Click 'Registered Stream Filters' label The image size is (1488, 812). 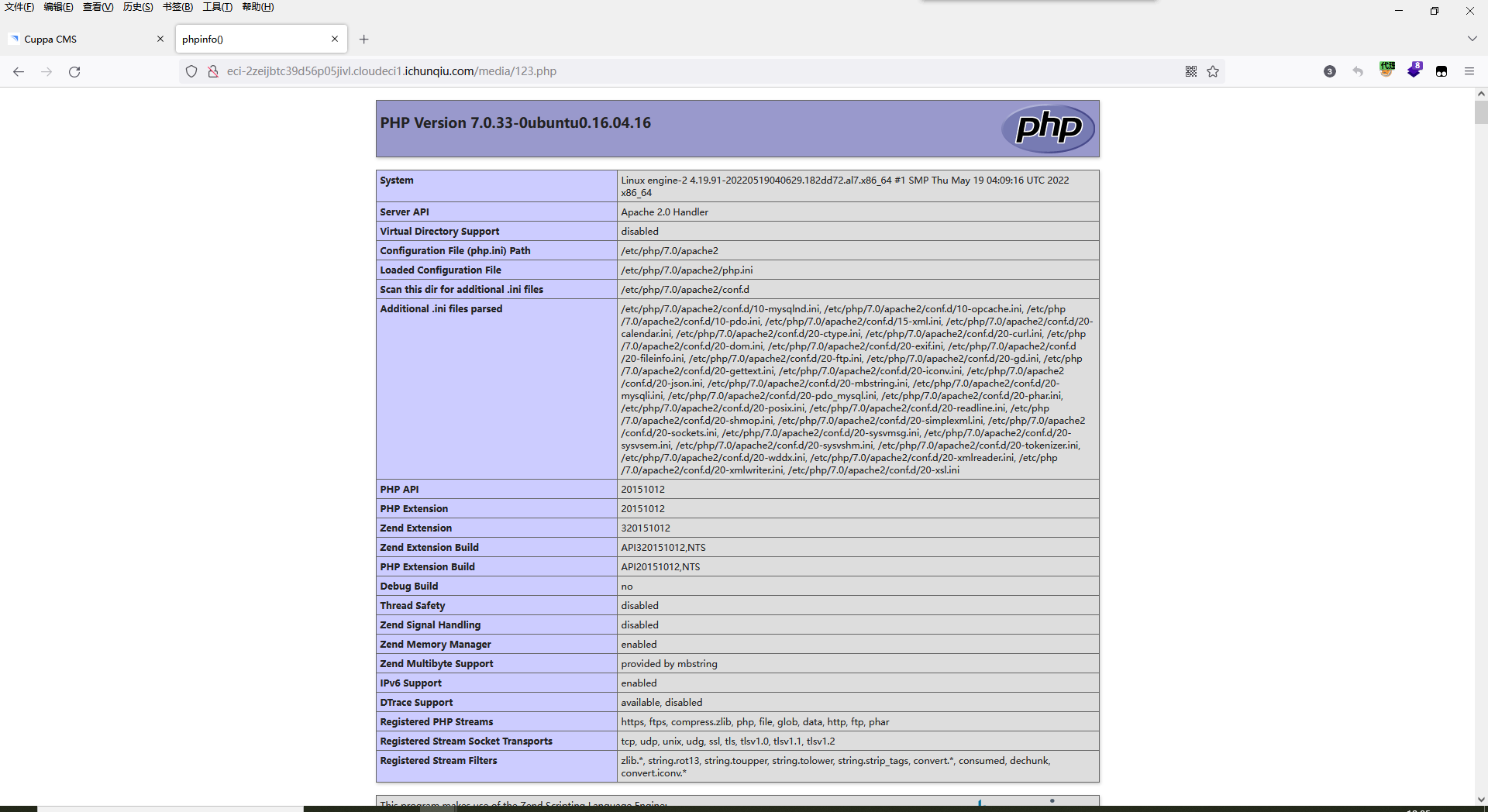439,761
